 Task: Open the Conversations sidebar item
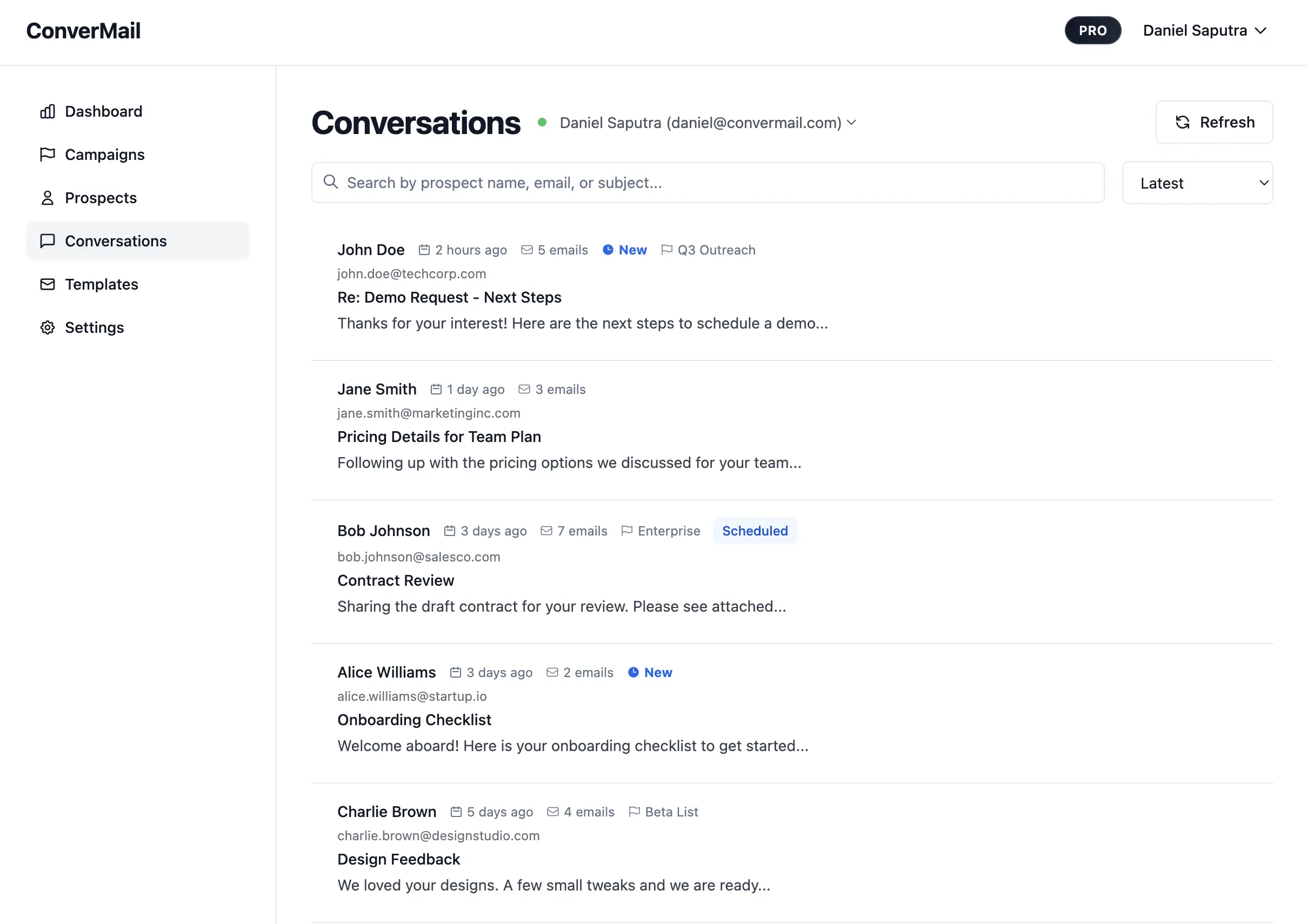(x=116, y=241)
